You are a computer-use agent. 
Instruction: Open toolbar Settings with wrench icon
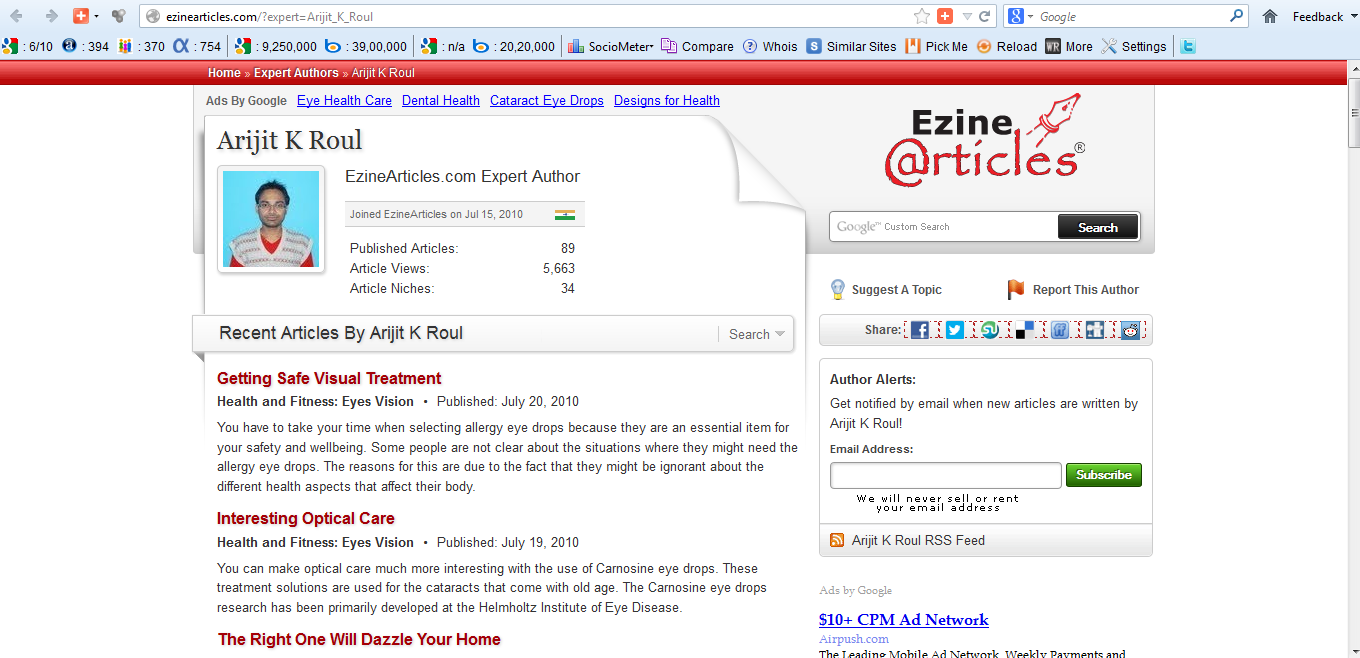[x=1134, y=46]
